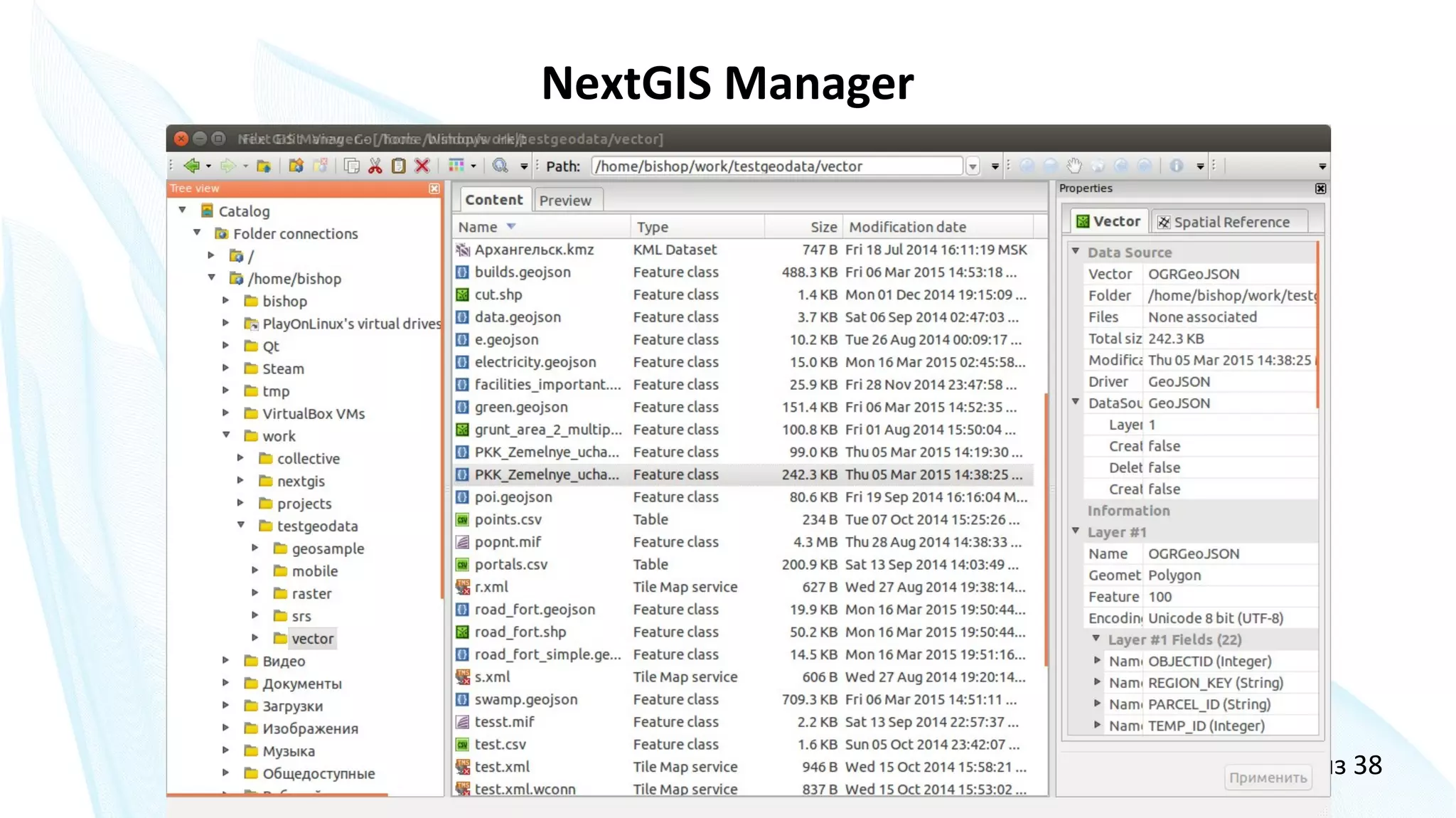1456x818 pixels.
Task: Expand the nextgis folder node
Action: click(x=240, y=480)
